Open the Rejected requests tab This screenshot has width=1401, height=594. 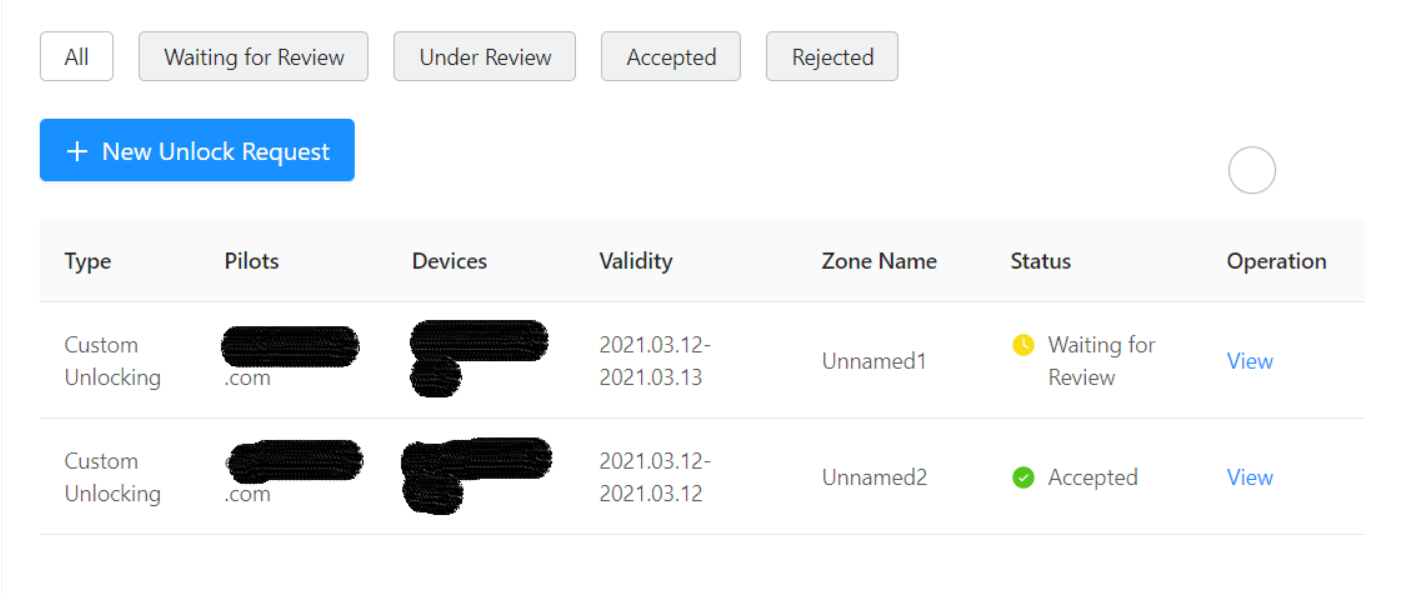click(832, 57)
